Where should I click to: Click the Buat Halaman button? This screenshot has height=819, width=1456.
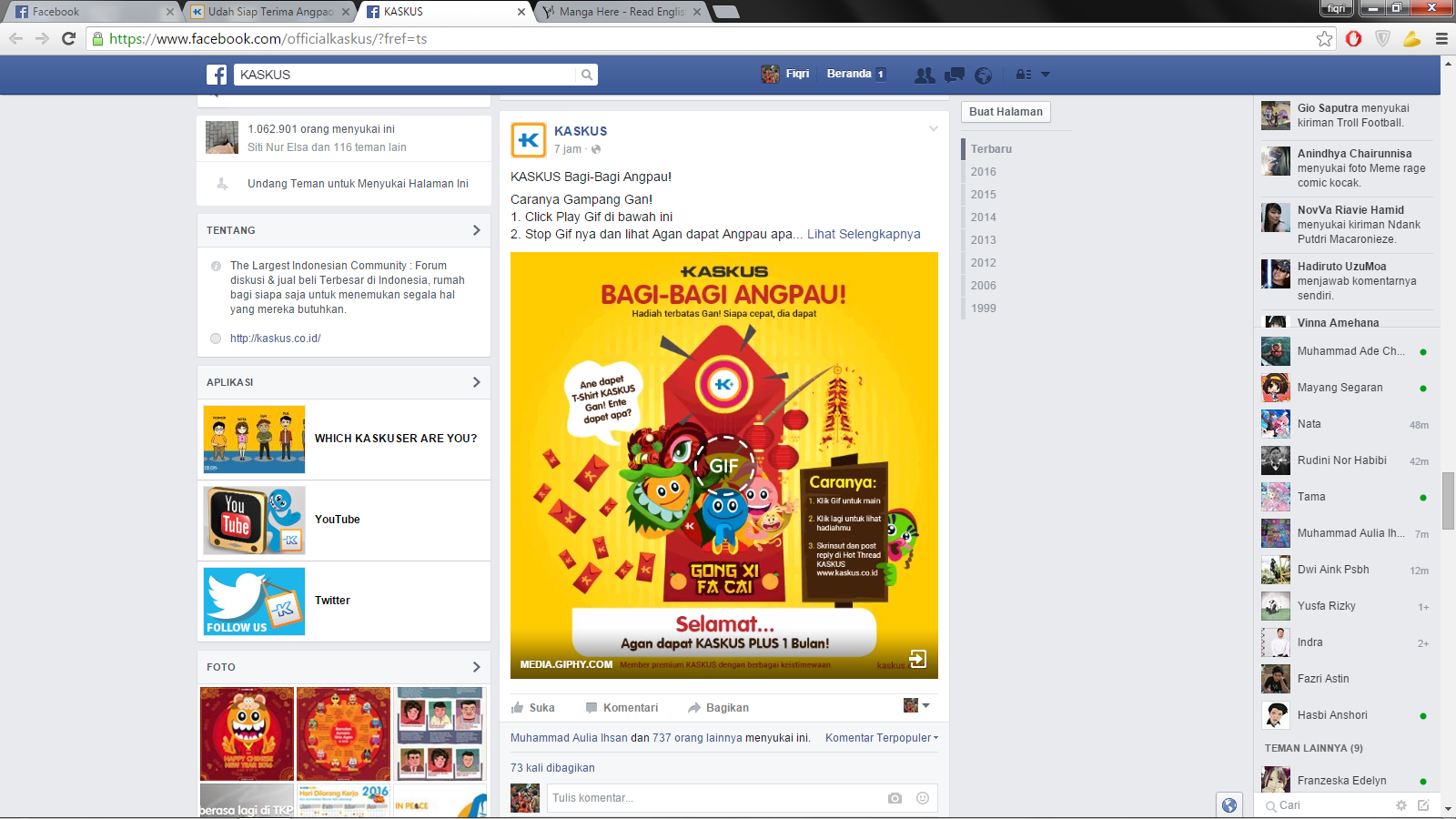[1006, 112]
